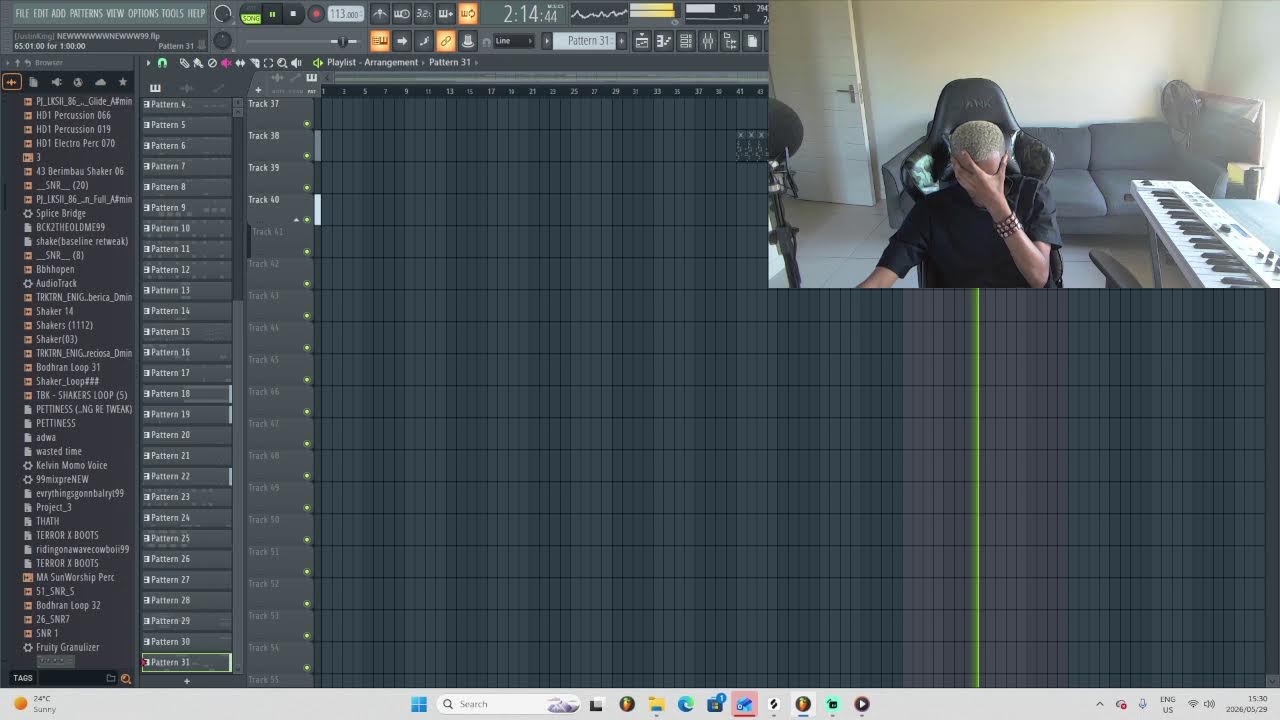This screenshot has width=1280, height=720.
Task: Show browser All tab icon
Action: [12, 82]
